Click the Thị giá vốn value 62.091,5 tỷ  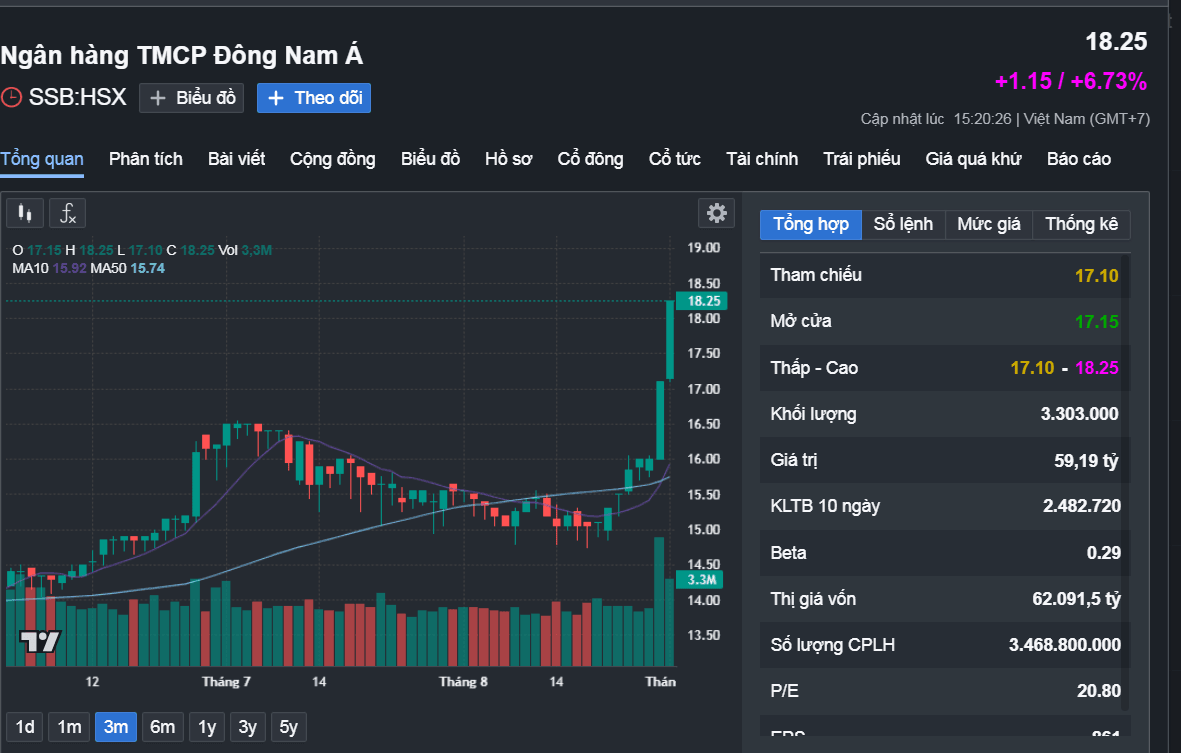(1076, 599)
